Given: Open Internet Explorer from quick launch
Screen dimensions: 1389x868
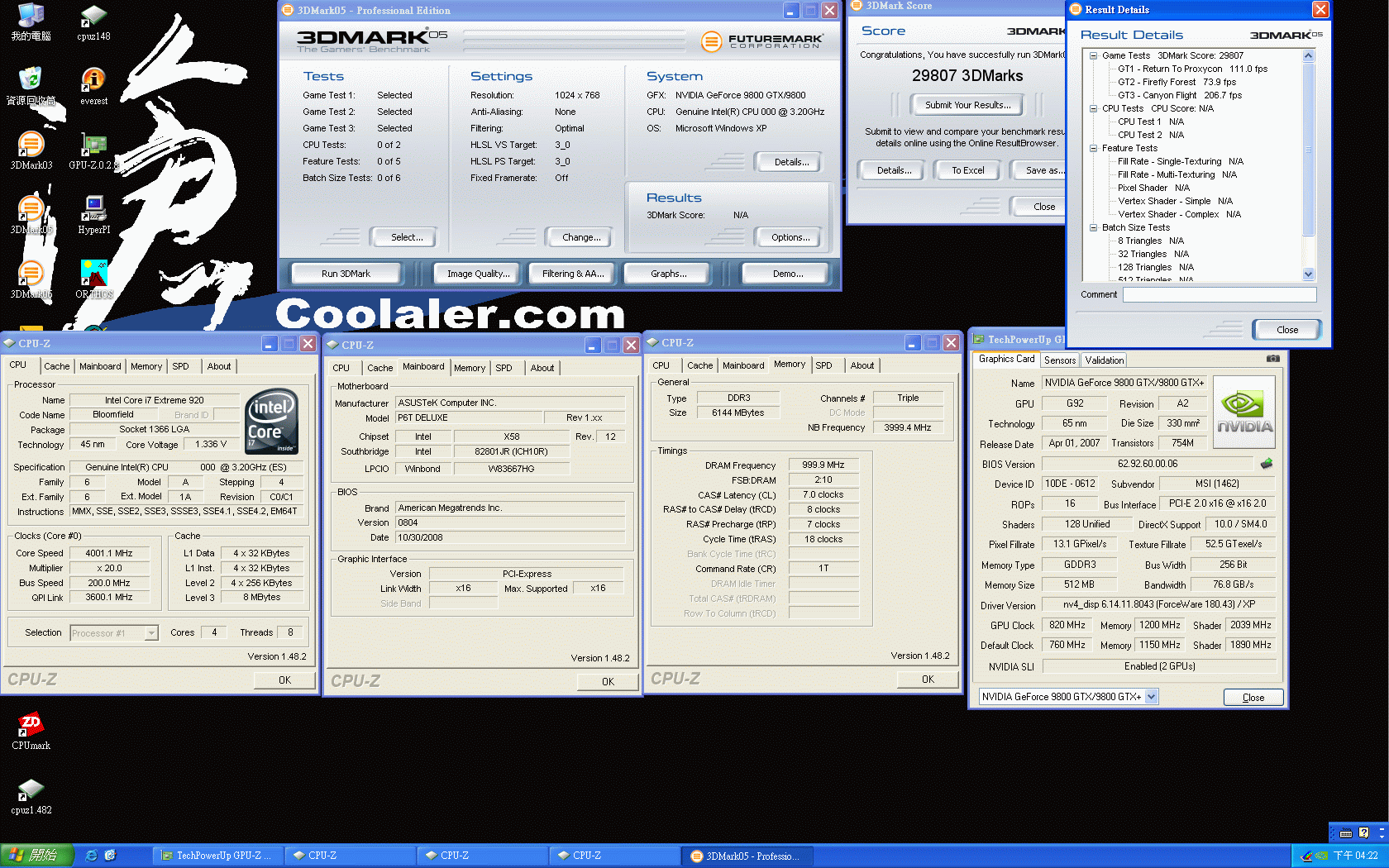Looking at the screenshot, I should tap(92, 856).
